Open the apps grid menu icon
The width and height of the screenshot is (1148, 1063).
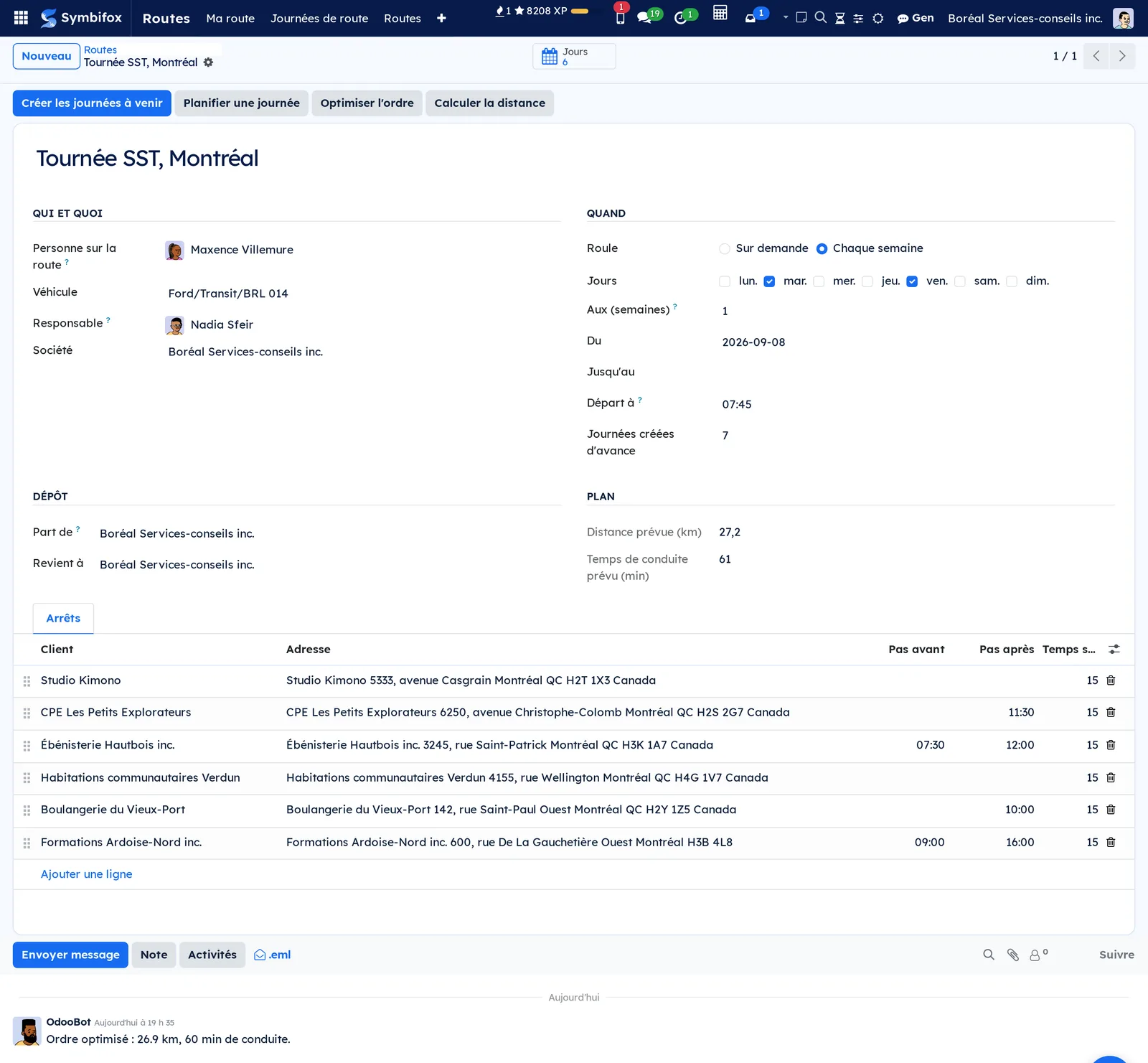[x=21, y=18]
